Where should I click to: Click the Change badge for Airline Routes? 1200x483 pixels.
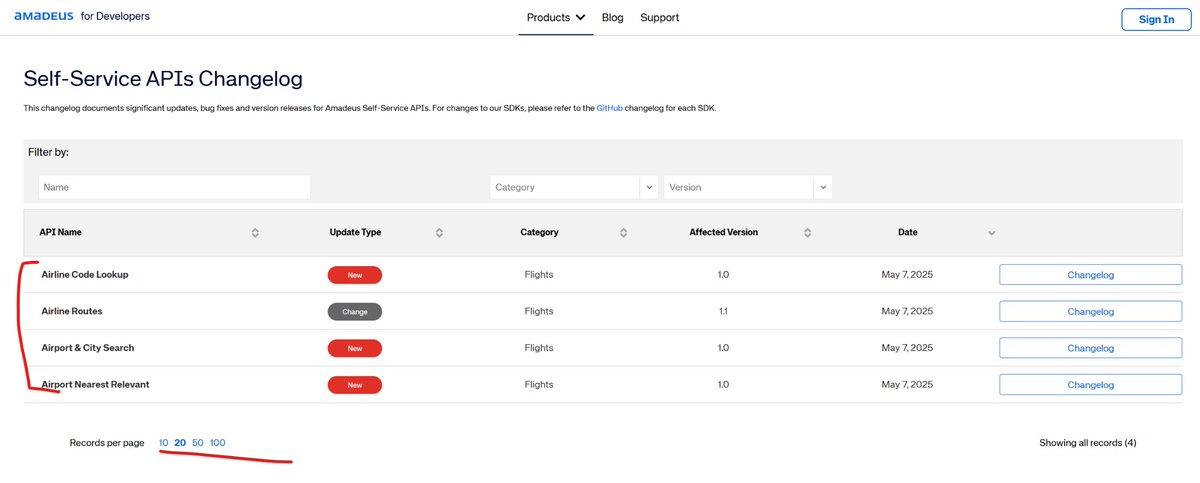pos(355,311)
